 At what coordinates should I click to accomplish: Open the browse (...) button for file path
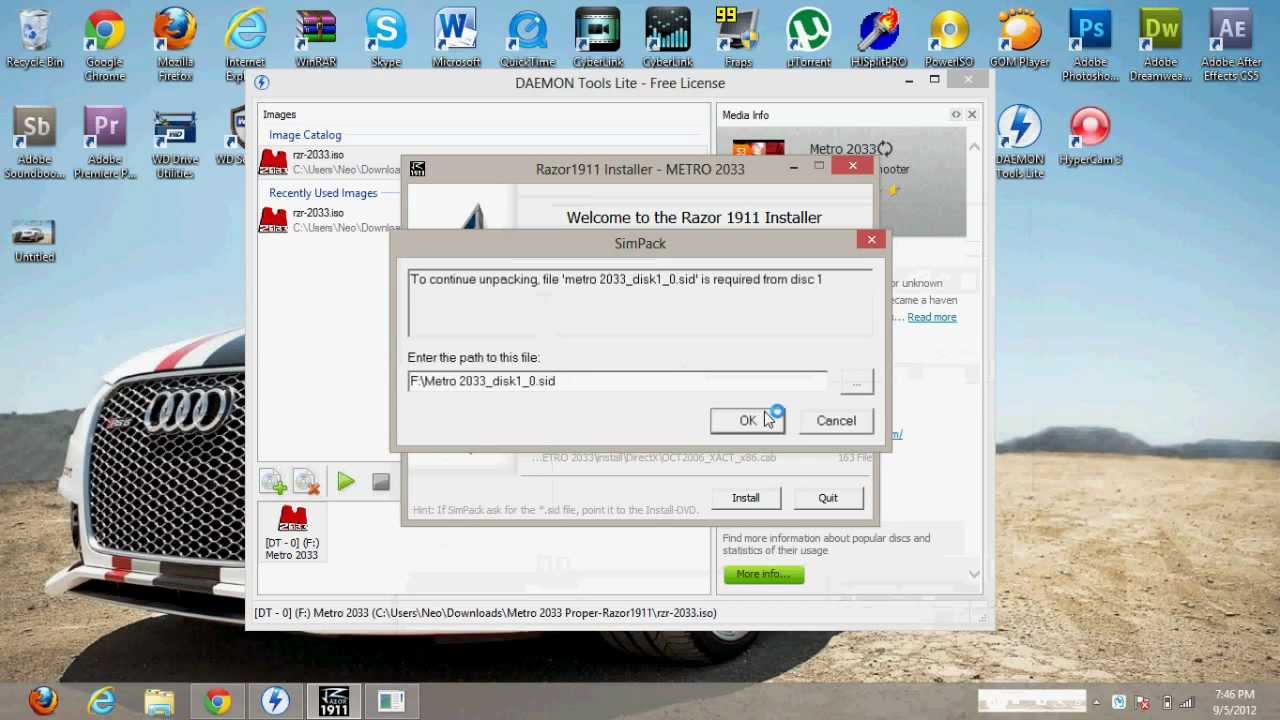[x=856, y=382]
